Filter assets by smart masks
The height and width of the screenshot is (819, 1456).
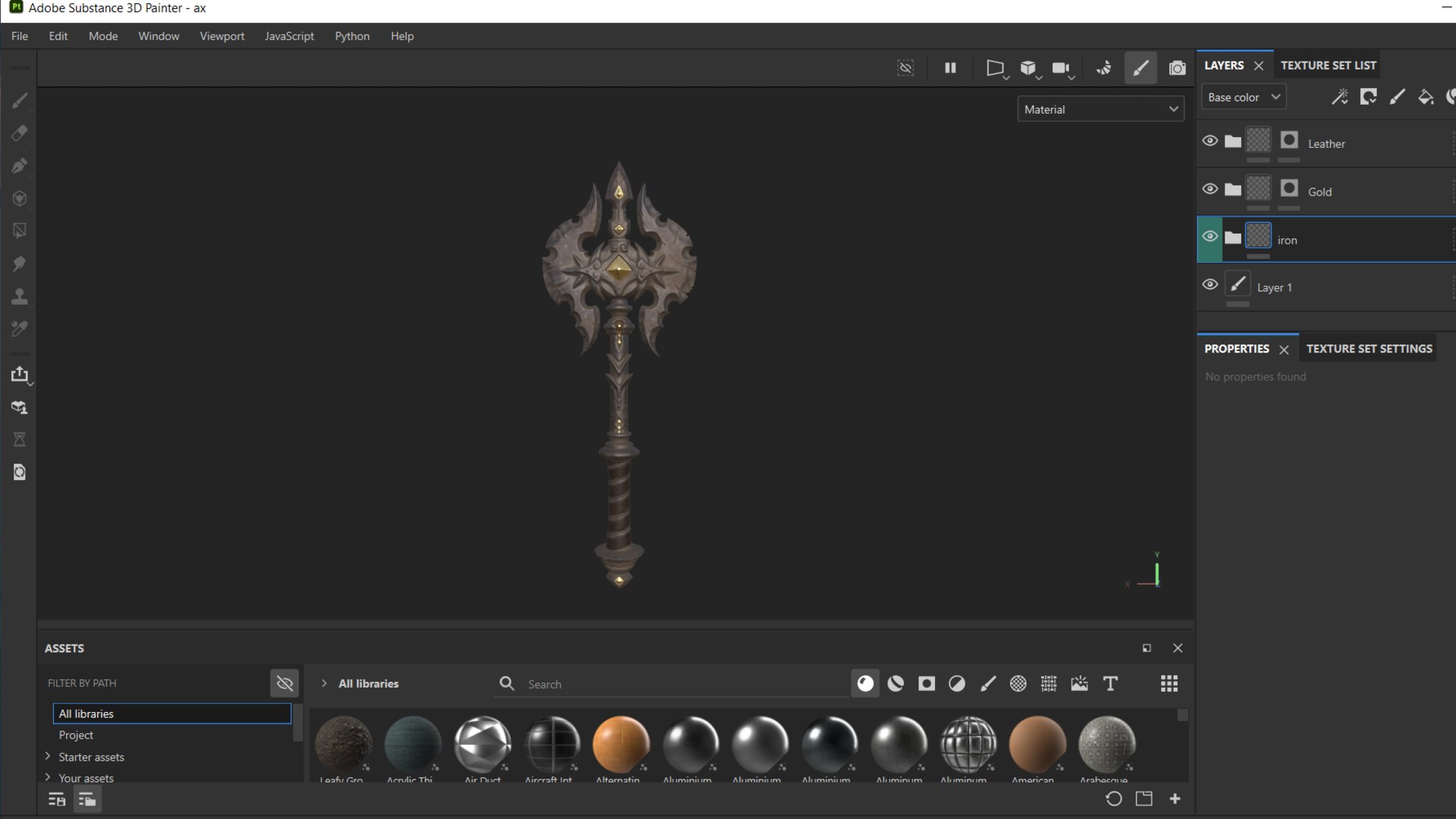927,683
